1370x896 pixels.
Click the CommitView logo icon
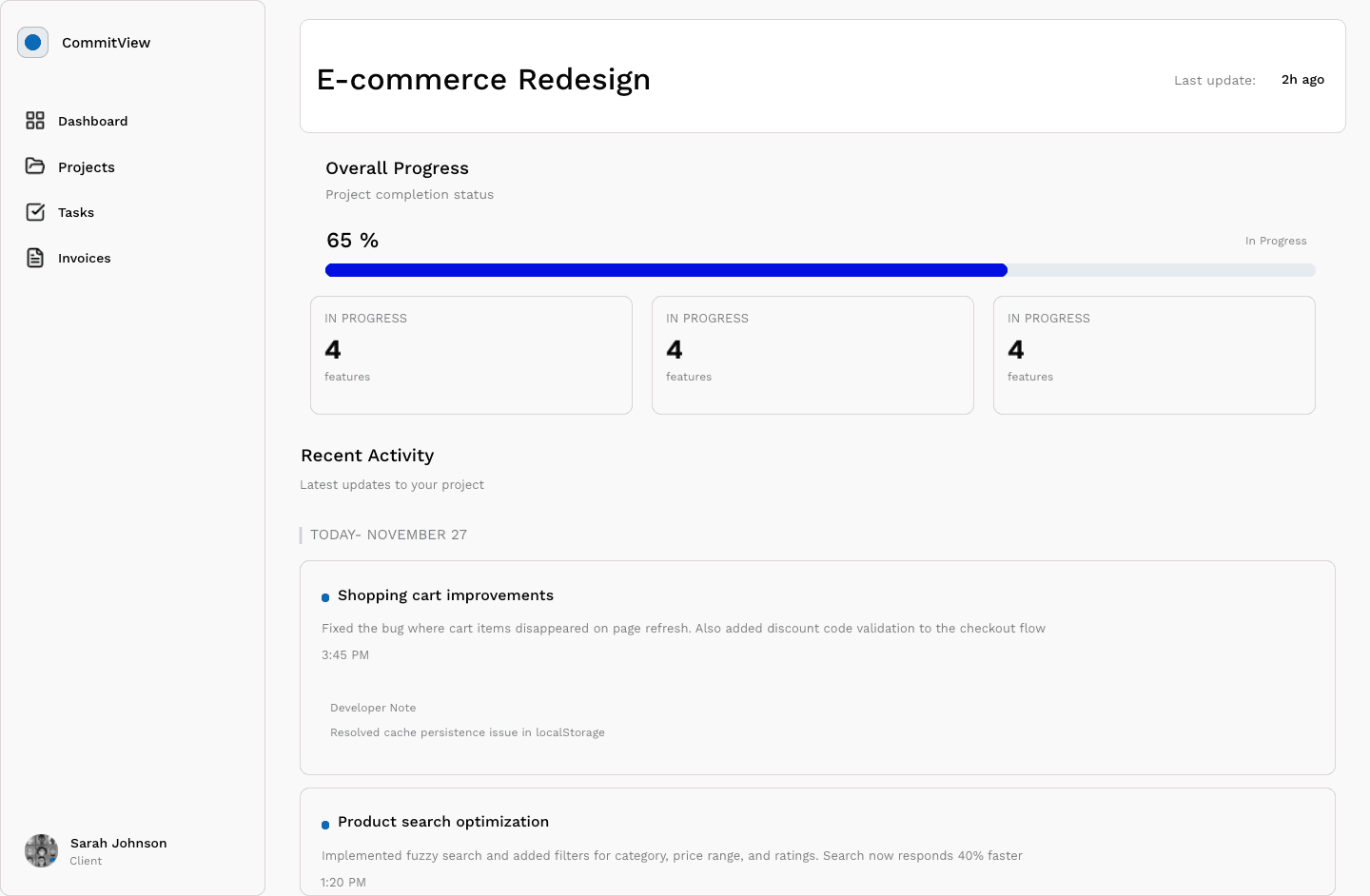click(32, 42)
